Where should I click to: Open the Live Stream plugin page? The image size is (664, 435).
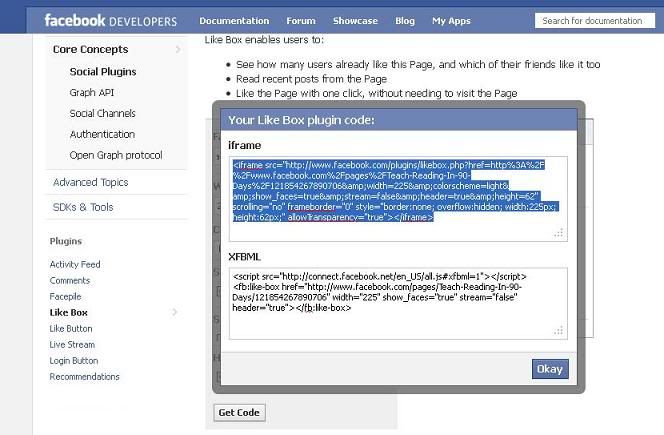[72, 344]
